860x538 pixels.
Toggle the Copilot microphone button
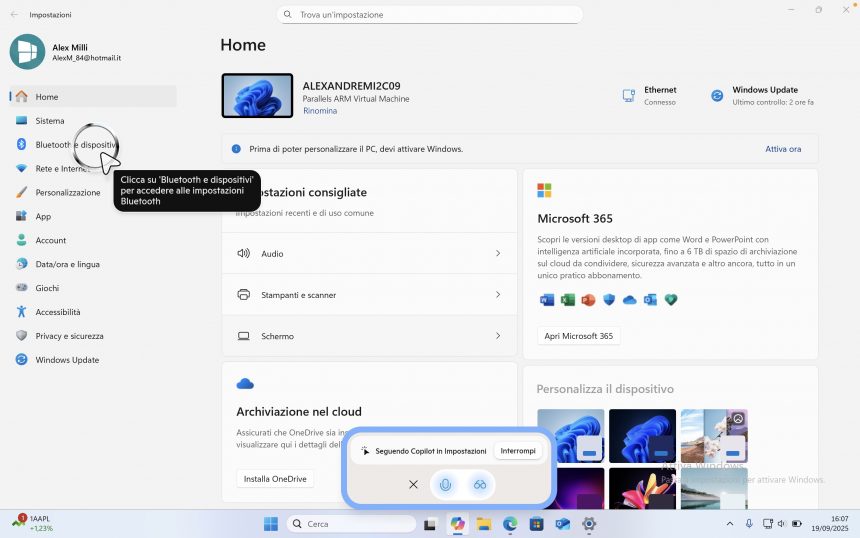[x=446, y=484]
